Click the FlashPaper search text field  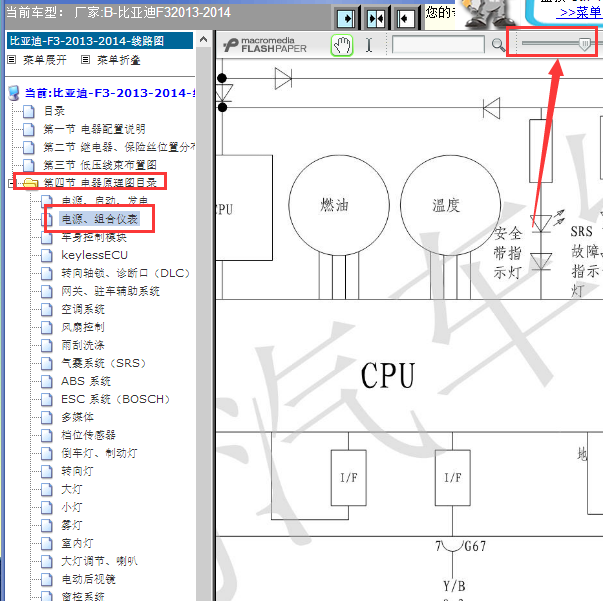438,45
